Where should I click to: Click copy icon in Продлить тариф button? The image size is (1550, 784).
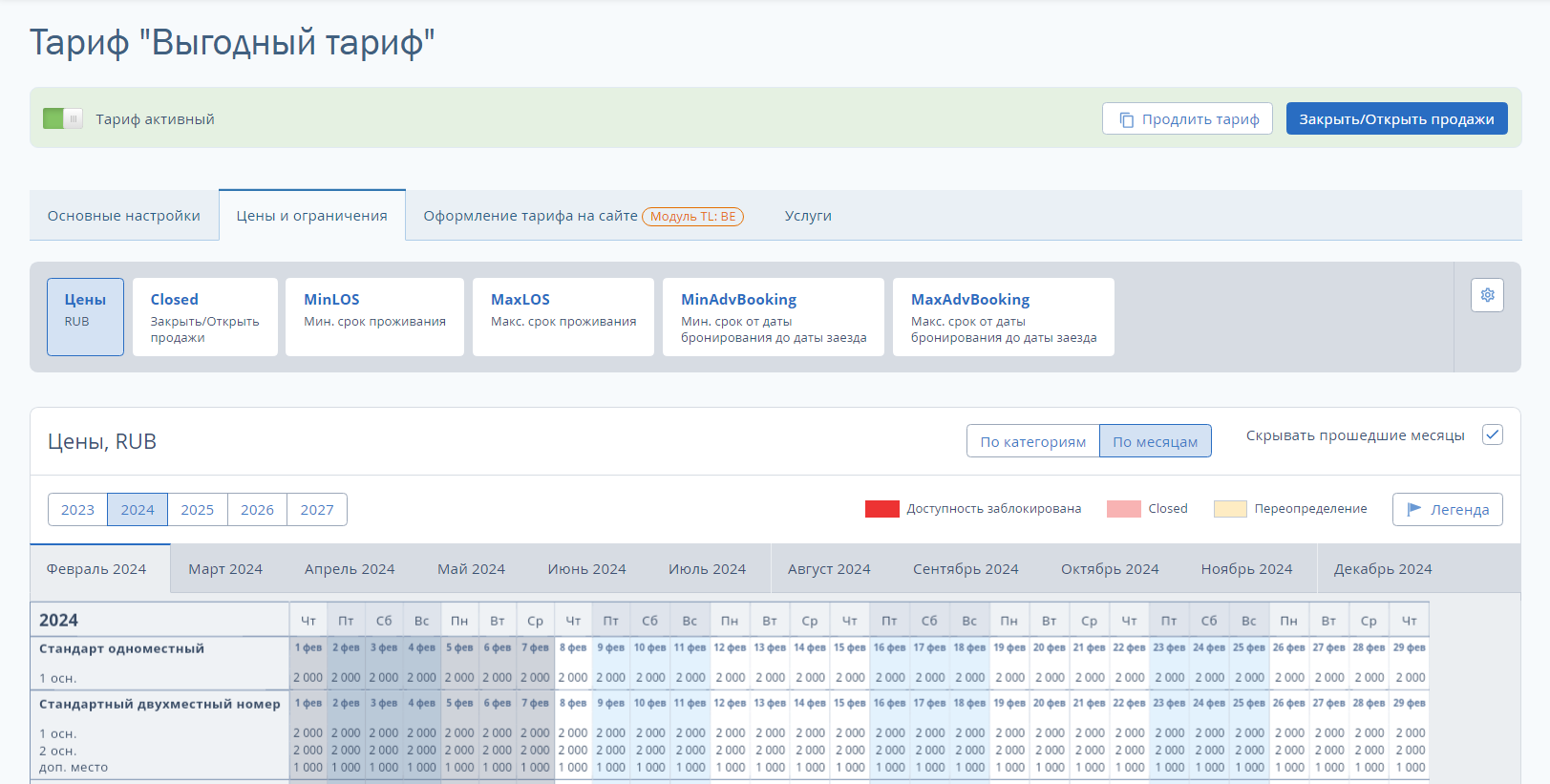pyautogui.click(x=1127, y=119)
